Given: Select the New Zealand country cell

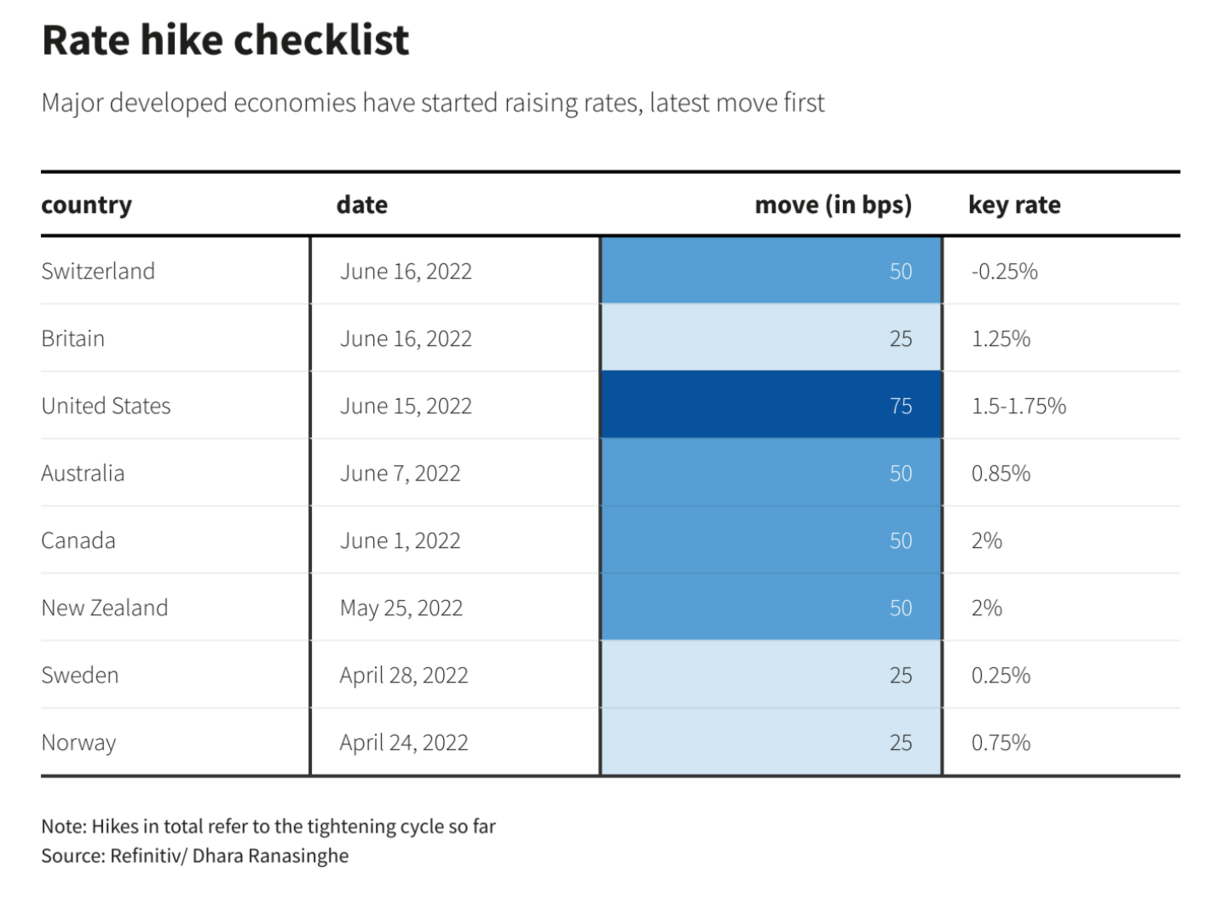Looking at the screenshot, I should coord(104,608).
